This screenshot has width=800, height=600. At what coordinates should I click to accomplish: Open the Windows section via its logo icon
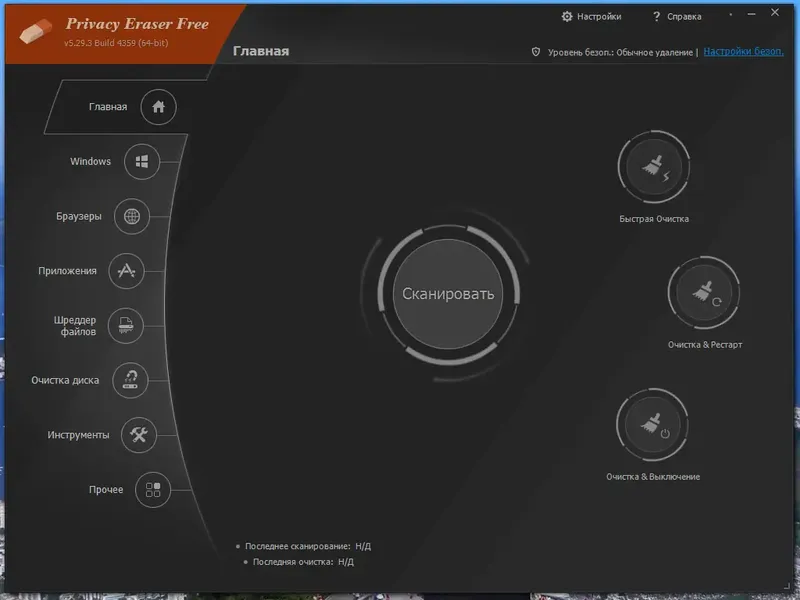click(x=142, y=162)
